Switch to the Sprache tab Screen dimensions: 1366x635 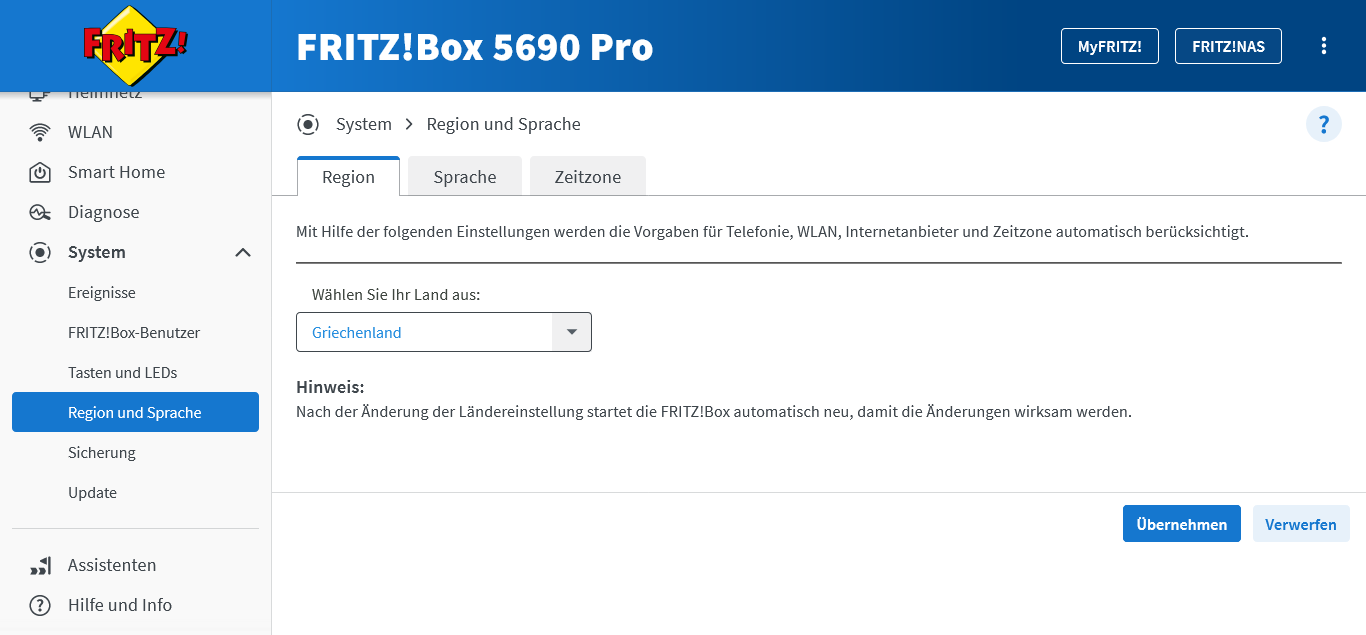(465, 177)
